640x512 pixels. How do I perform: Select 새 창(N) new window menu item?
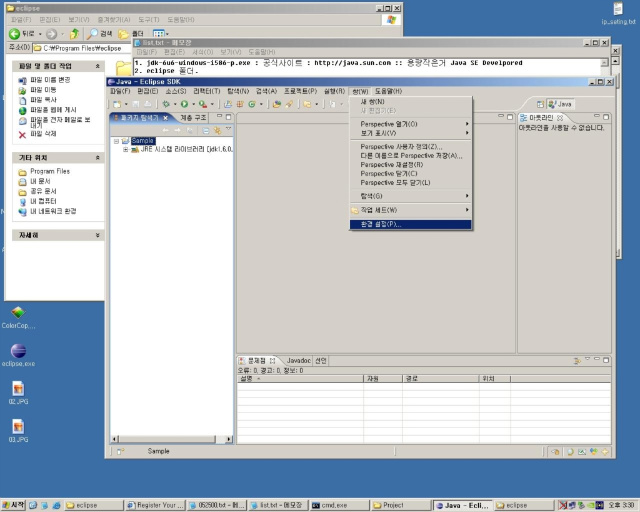pyautogui.click(x=411, y=102)
